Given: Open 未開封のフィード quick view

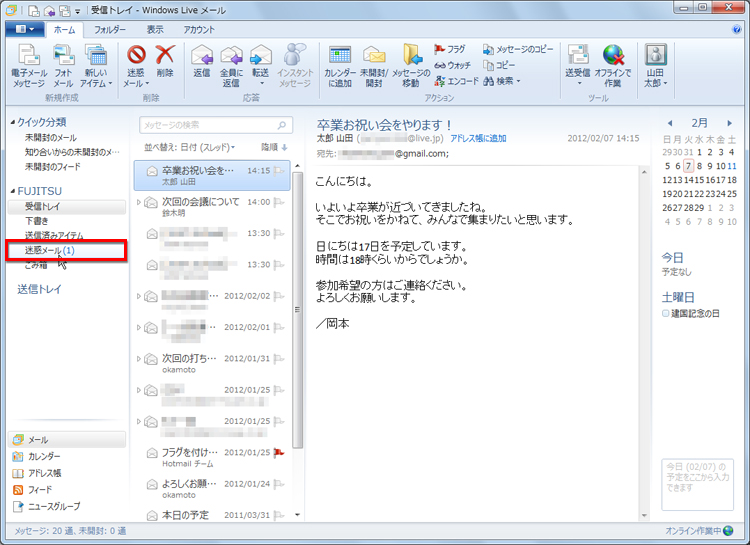Looking at the screenshot, I should [53, 167].
